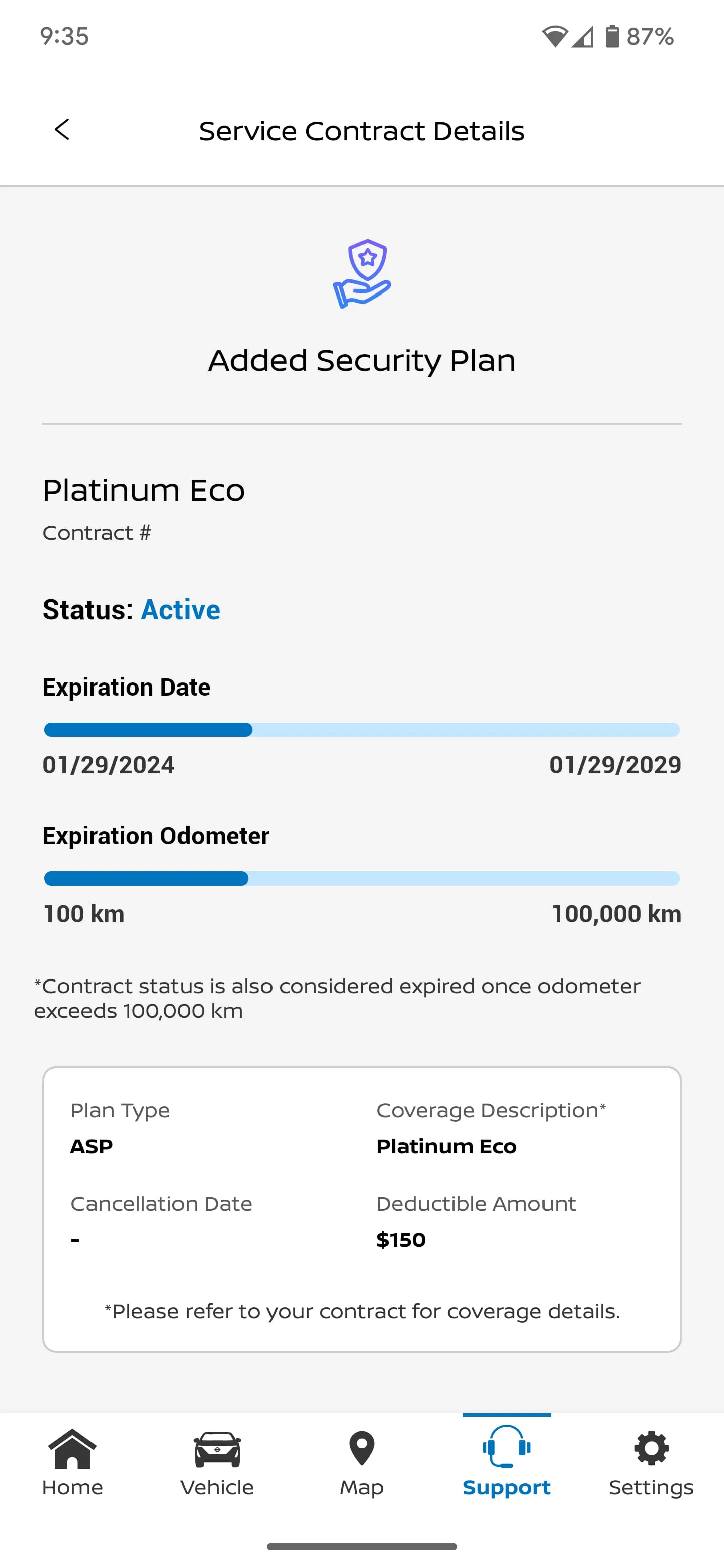This screenshot has width=724, height=1568.
Task: Select the Support headset tab
Action: point(507,1462)
